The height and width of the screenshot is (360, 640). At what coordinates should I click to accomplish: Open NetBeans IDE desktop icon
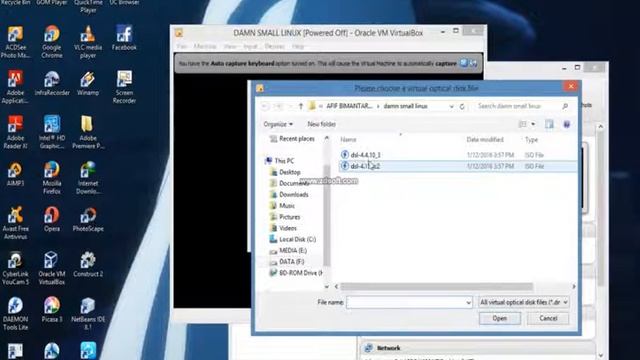click(x=88, y=313)
